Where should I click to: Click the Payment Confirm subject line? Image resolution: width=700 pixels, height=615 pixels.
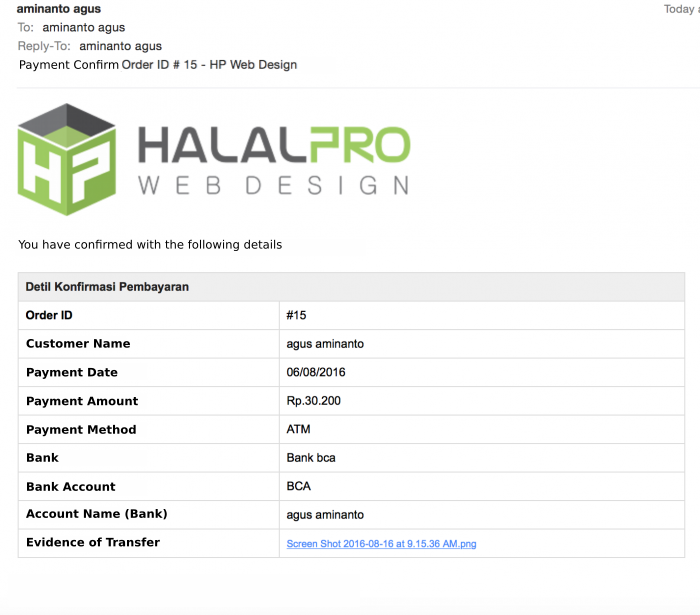158,65
